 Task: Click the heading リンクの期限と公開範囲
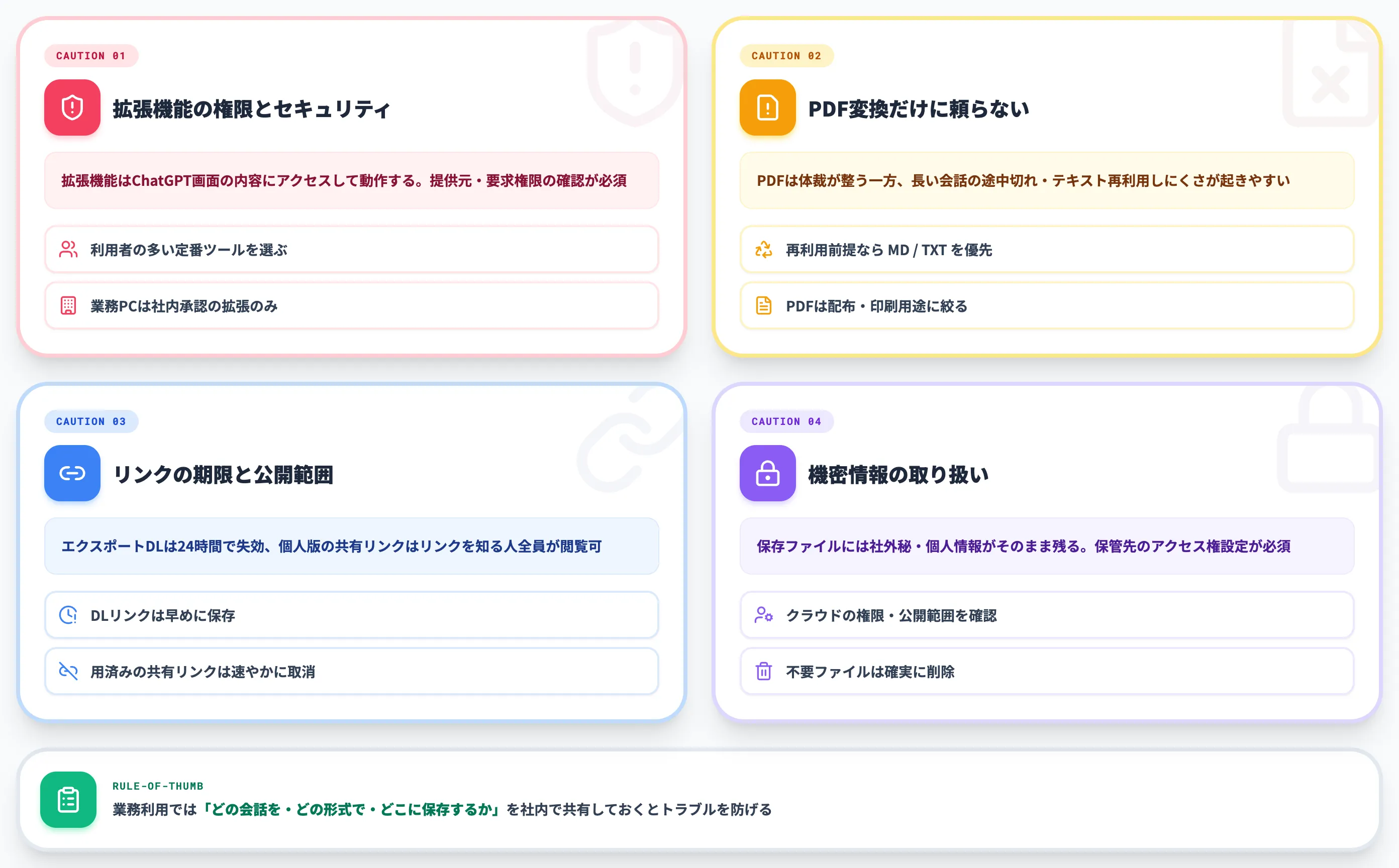(x=223, y=474)
